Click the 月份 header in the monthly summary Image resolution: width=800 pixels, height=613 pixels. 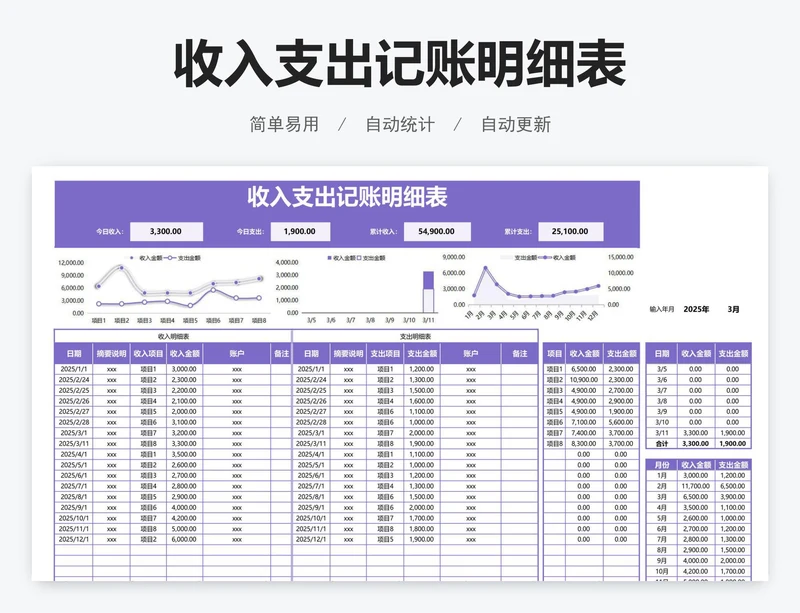[x=662, y=465]
